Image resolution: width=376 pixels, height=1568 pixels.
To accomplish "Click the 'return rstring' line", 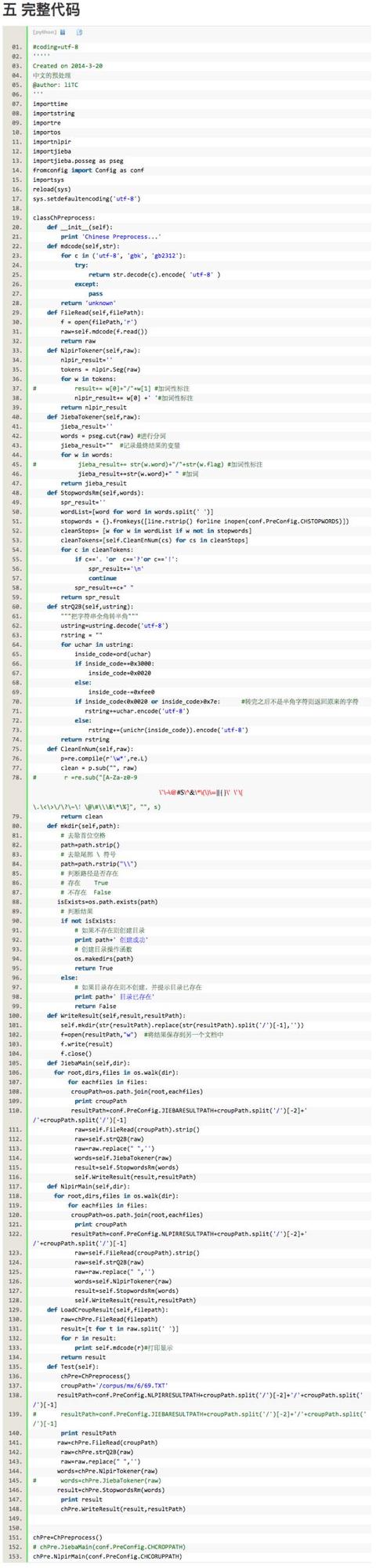I will coord(85,739).
